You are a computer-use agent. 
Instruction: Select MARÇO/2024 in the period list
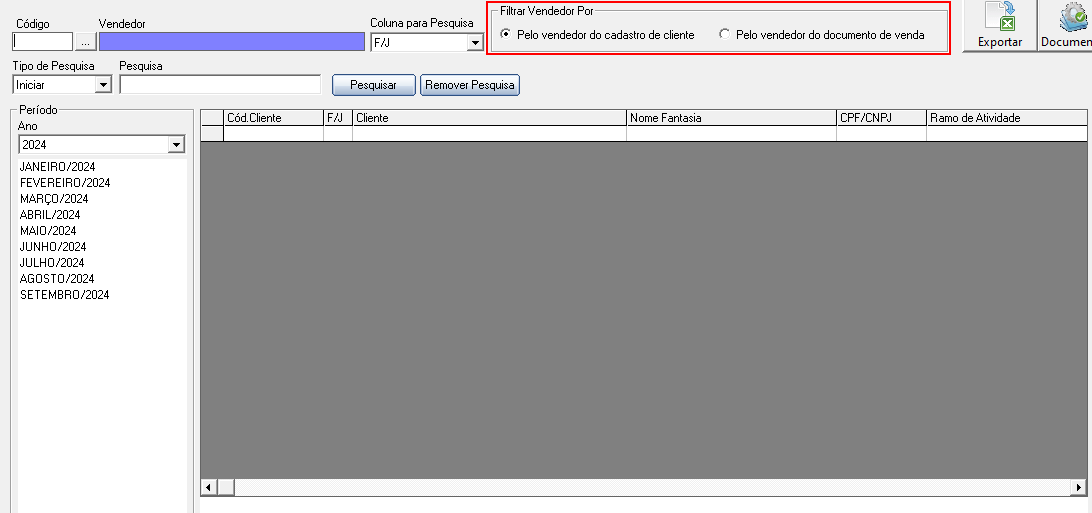point(54,199)
